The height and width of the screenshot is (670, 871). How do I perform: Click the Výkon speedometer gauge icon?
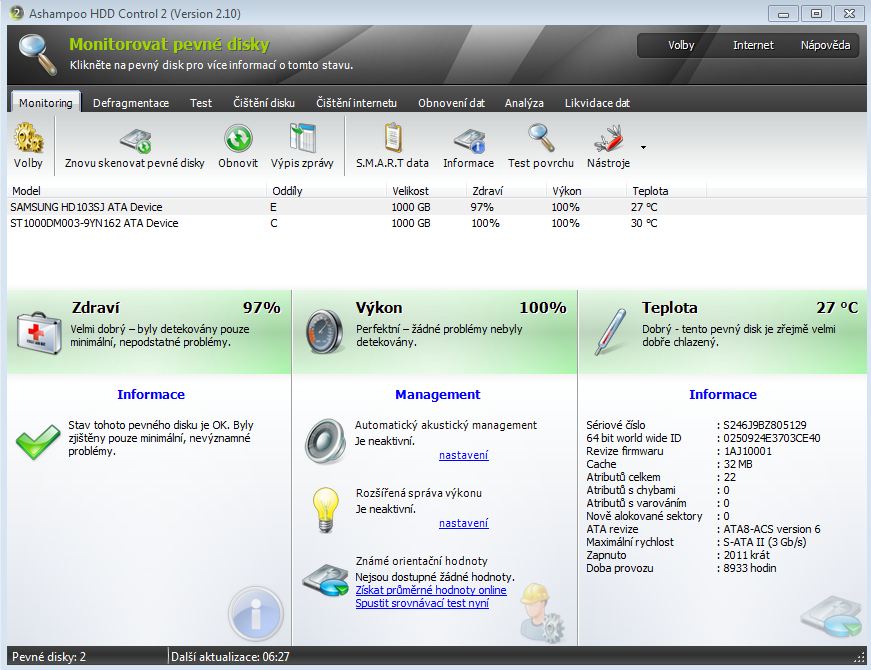[x=325, y=332]
